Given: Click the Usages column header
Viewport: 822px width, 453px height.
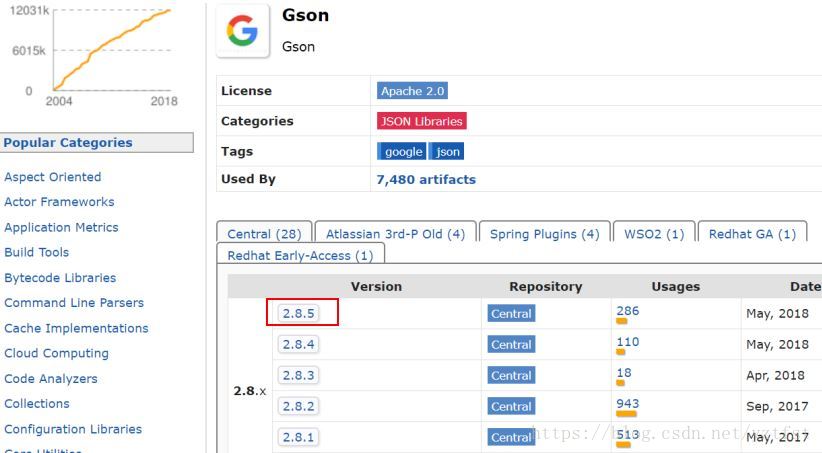Looking at the screenshot, I should [x=676, y=286].
